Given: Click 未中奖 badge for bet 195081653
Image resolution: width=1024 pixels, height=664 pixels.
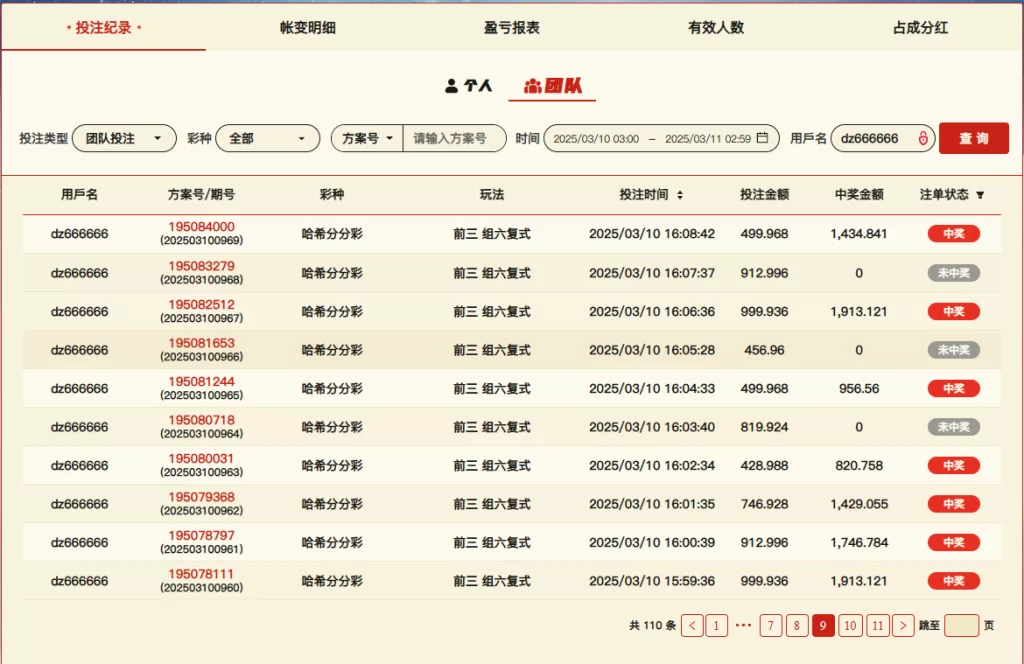Looking at the screenshot, I should [953, 350].
